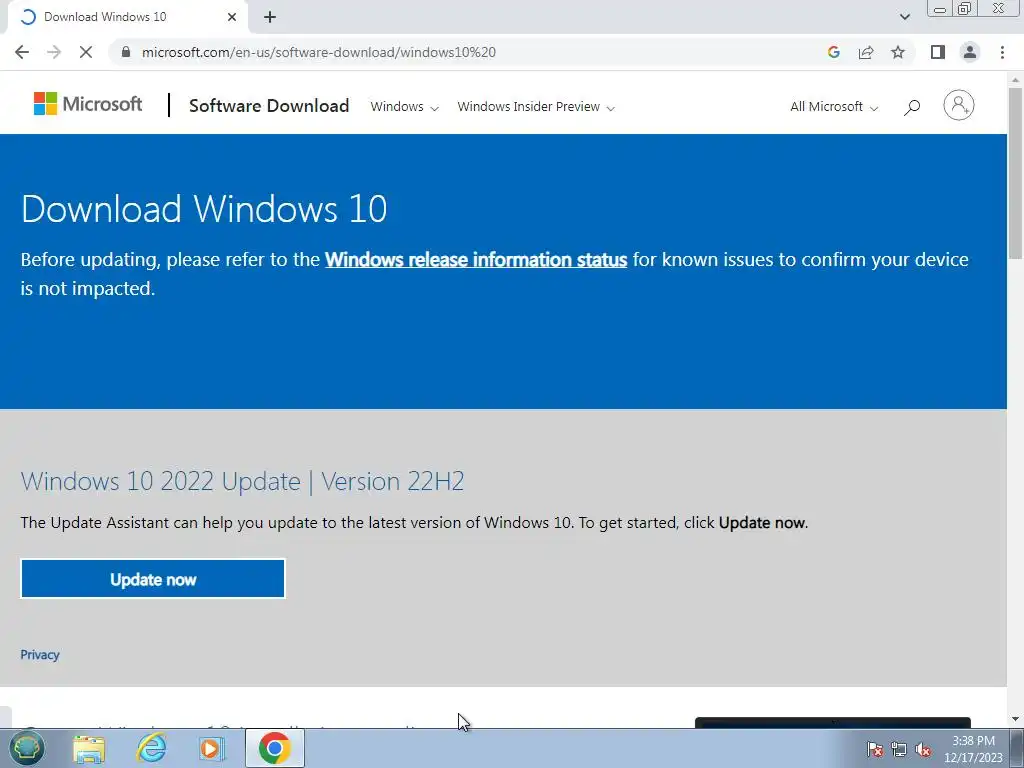The height and width of the screenshot is (768, 1024).
Task: Click the address bar URL
Action: click(319, 52)
